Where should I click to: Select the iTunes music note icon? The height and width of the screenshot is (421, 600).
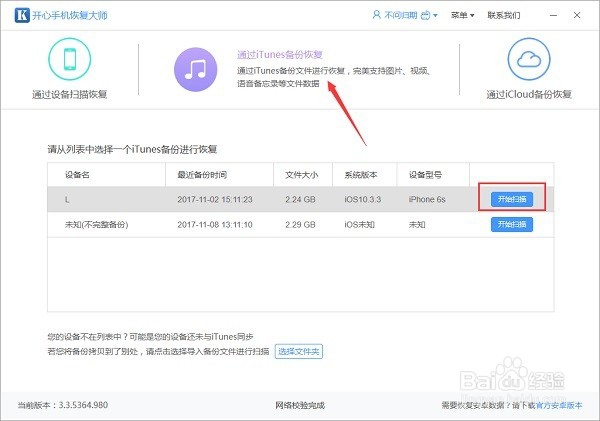click(196, 69)
